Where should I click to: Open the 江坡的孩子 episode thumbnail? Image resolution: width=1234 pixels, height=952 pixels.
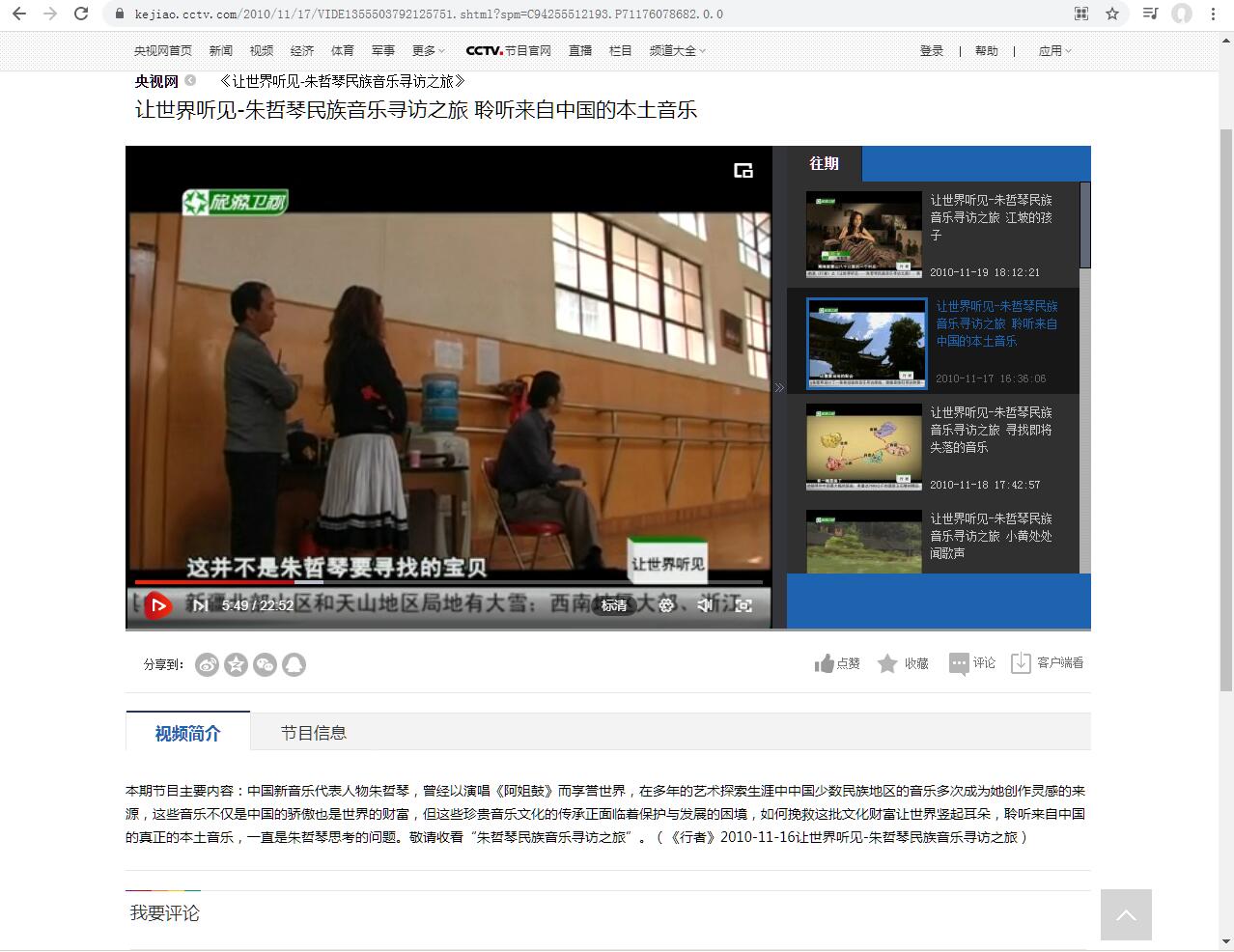[x=864, y=235]
